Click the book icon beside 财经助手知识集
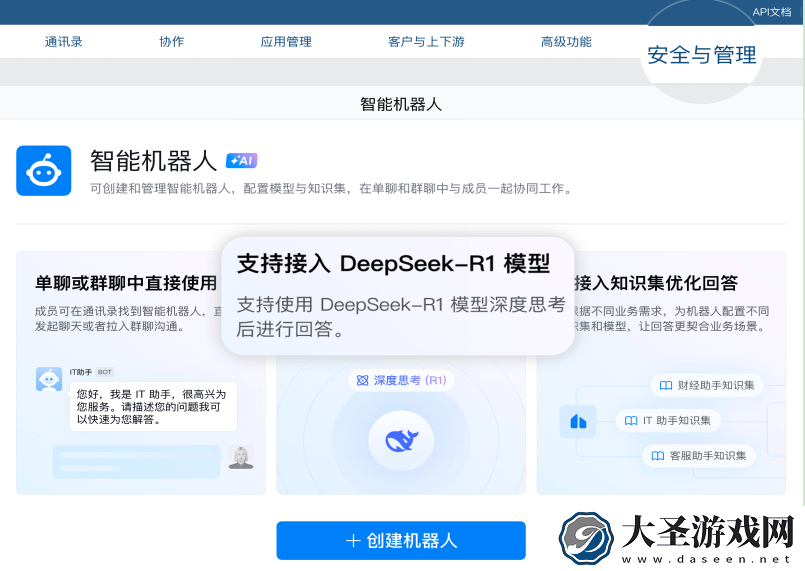This screenshot has width=805, height=571. point(666,386)
